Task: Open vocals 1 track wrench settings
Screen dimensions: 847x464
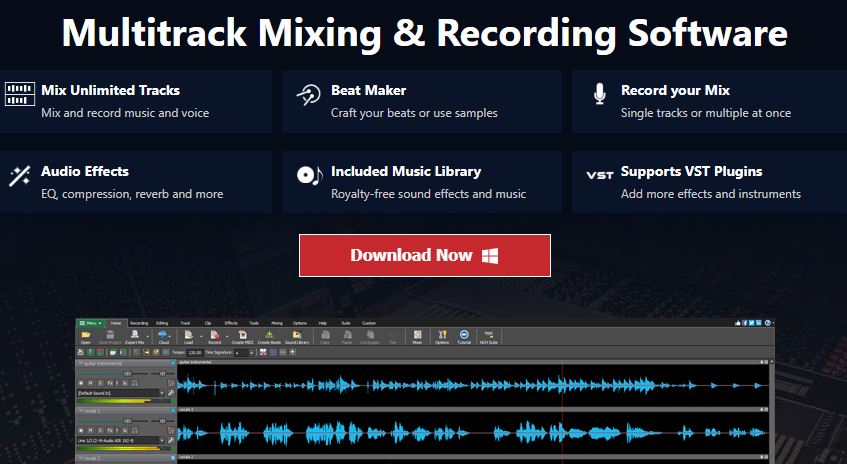Action: pyautogui.click(x=171, y=440)
